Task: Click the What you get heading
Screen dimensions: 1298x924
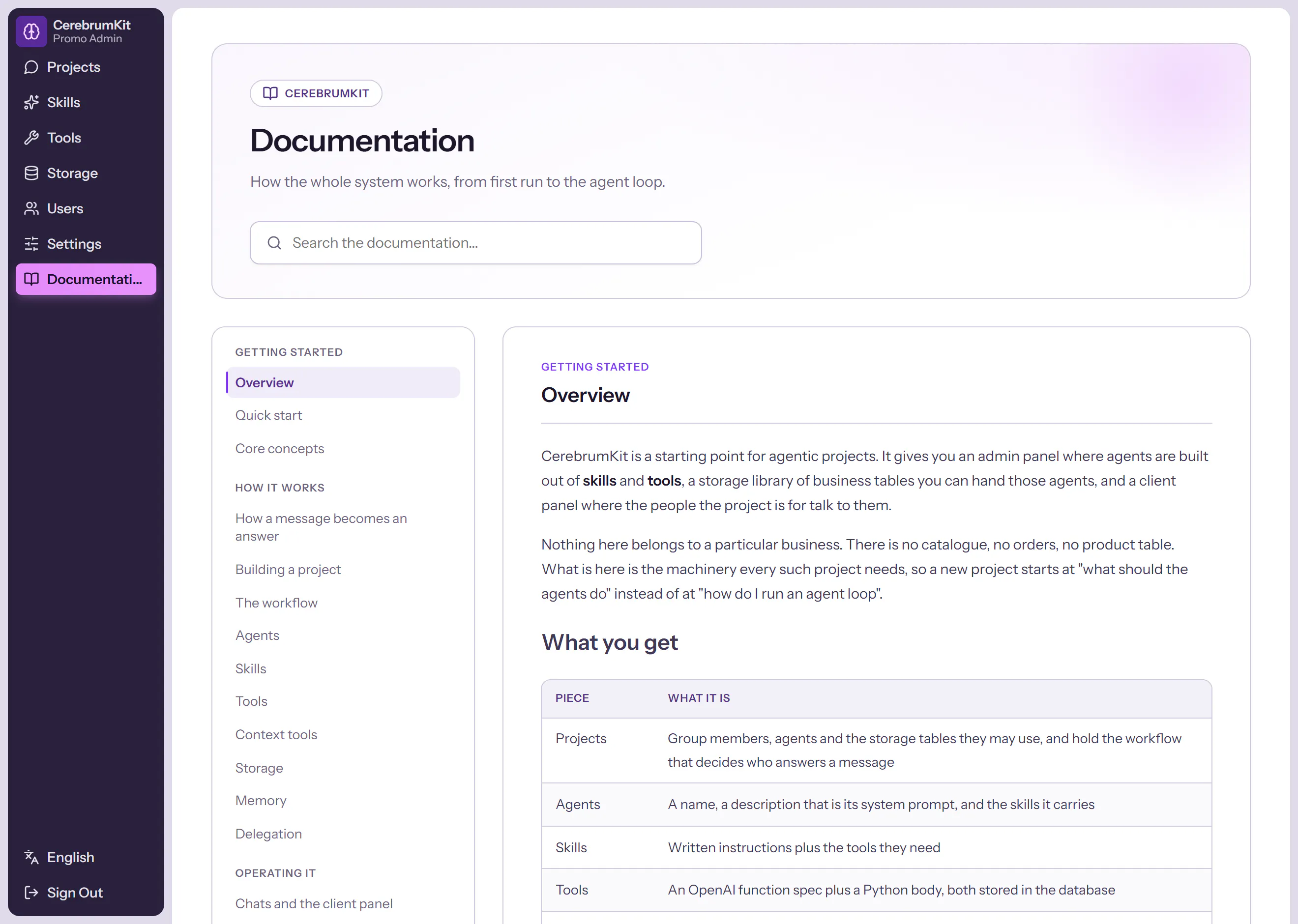Action: pos(610,642)
